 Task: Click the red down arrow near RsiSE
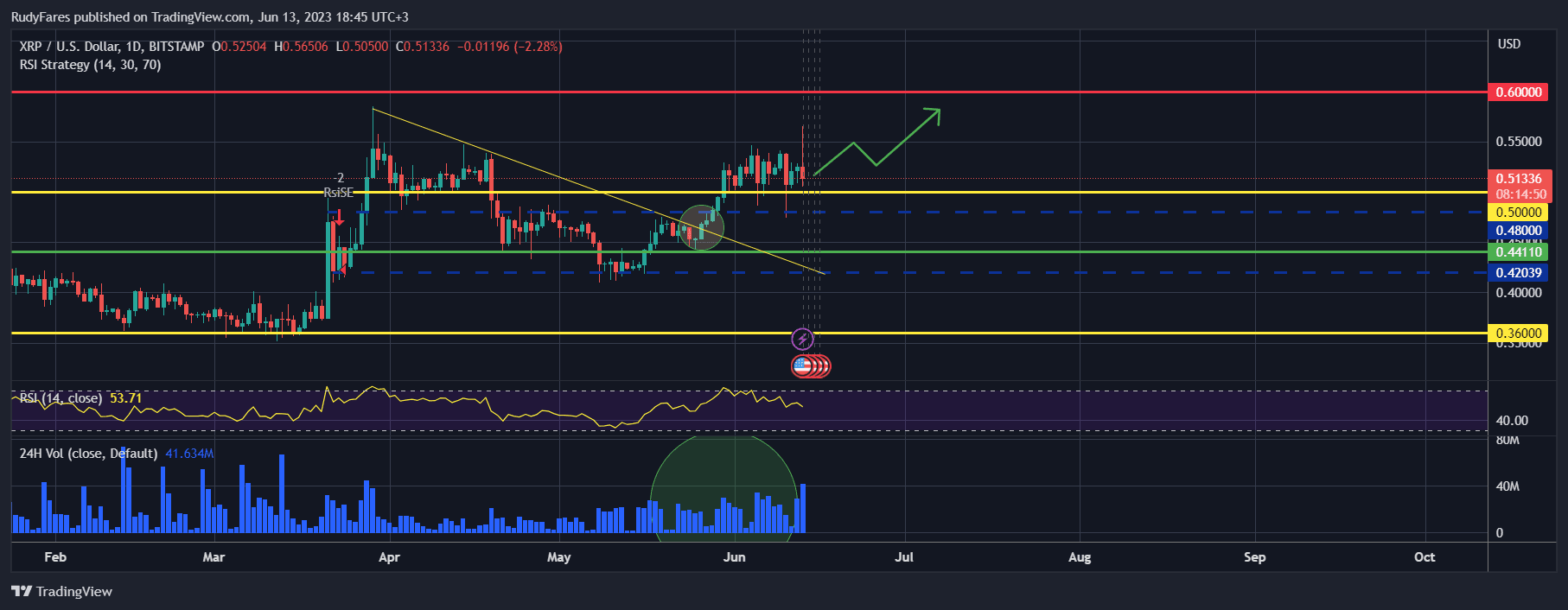tap(340, 219)
